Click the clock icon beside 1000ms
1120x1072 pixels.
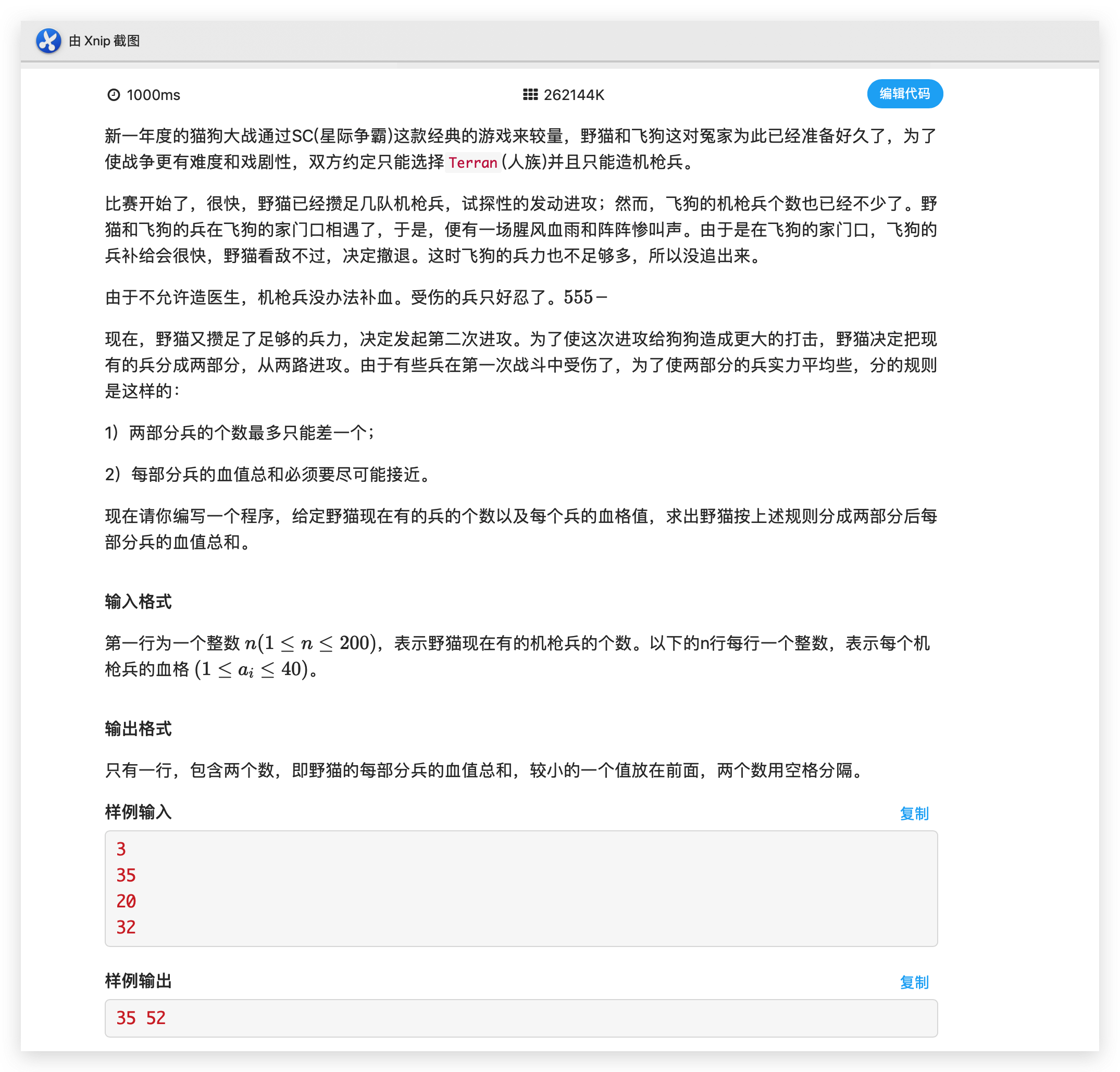[115, 94]
